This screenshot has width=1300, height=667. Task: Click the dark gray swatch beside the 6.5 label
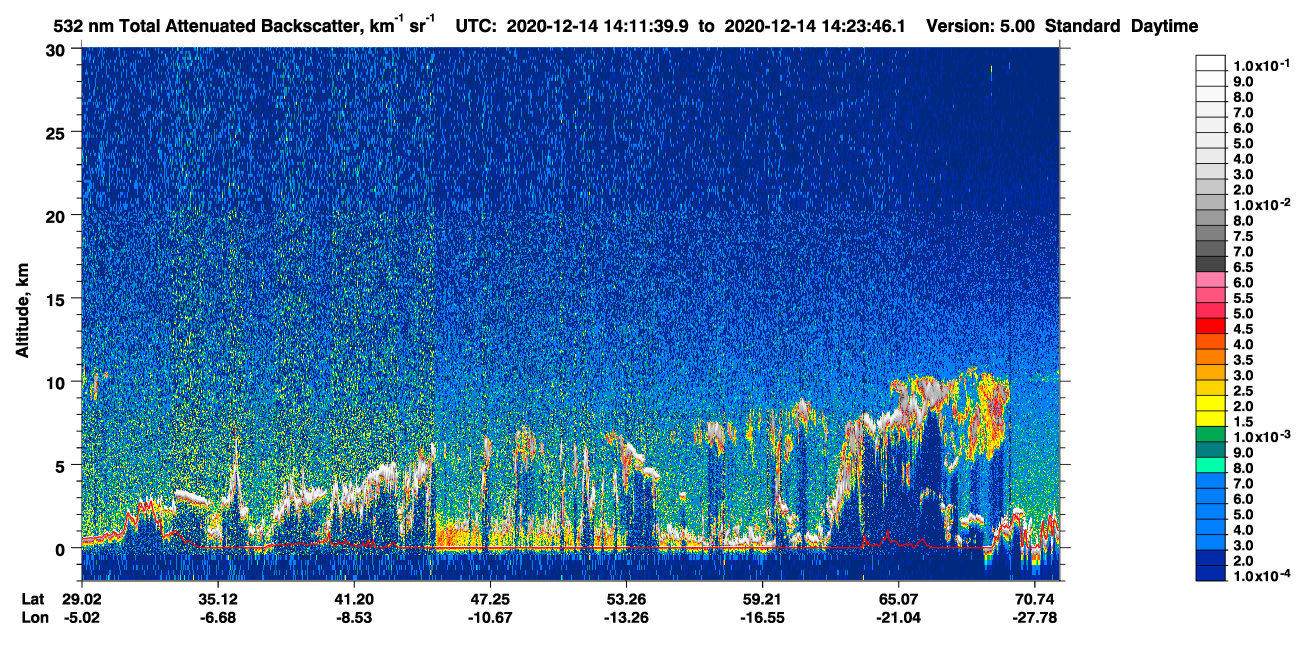pos(1210,264)
